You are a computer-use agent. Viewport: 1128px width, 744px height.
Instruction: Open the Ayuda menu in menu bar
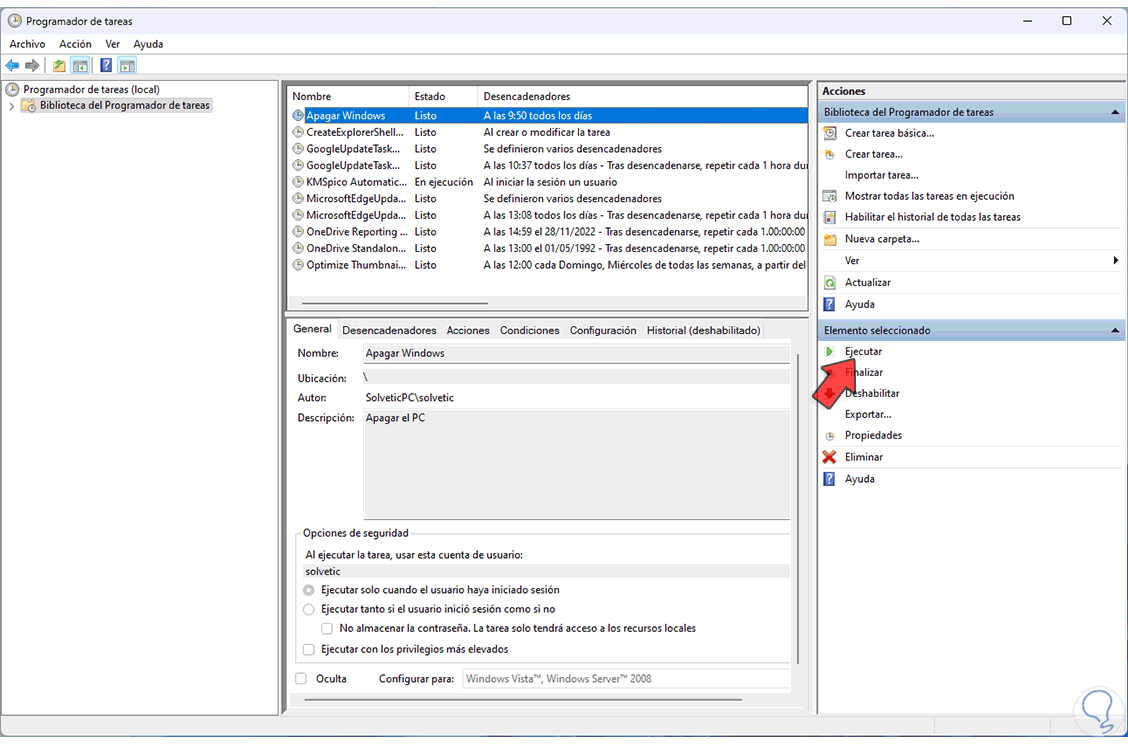(148, 44)
